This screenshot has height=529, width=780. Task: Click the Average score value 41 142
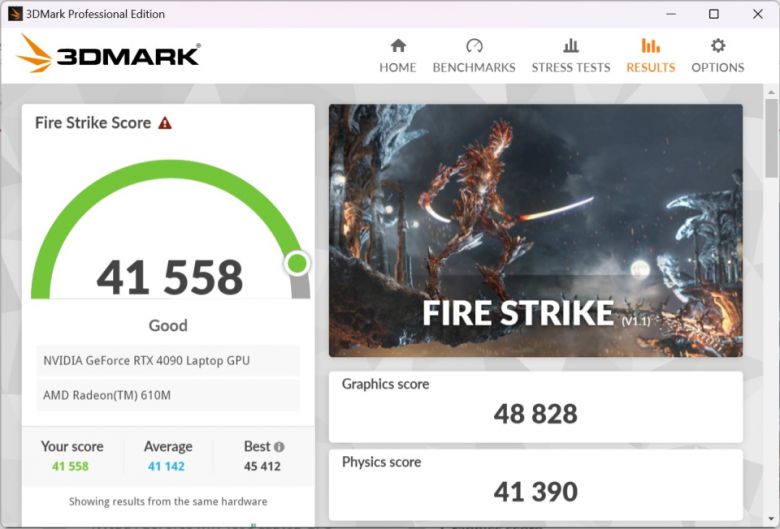pyautogui.click(x=168, y=466)
